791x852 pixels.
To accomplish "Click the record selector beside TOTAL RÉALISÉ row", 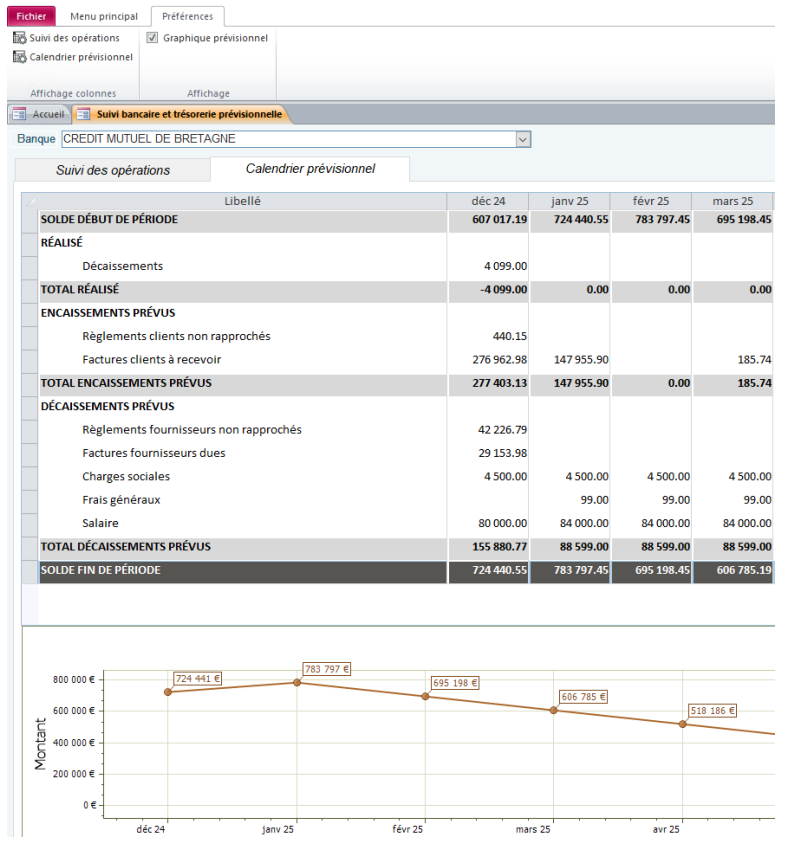I will coord(29,289).
